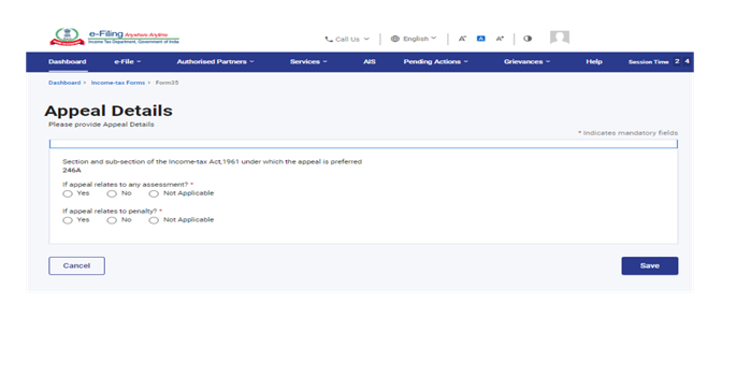
Task: Click the Call Us phone icon
Action: [x=329, y=39]
